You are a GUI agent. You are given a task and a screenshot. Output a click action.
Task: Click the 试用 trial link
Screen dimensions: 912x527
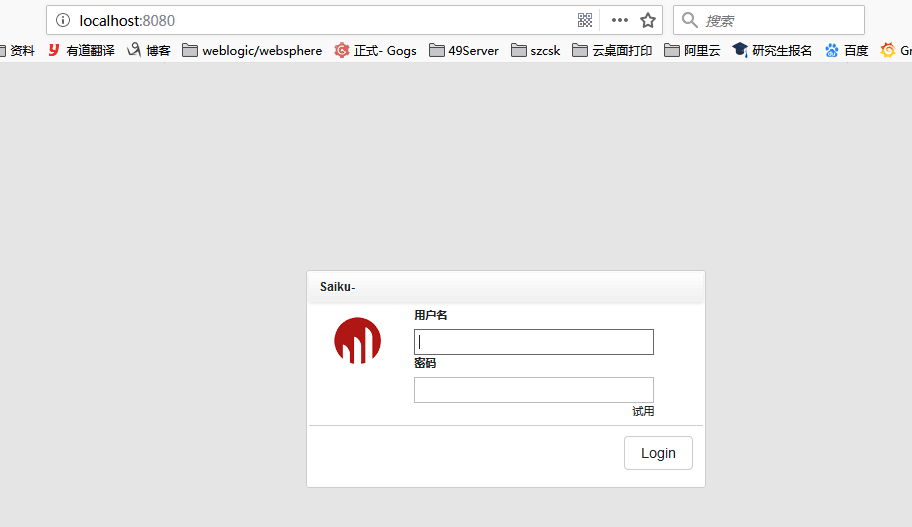tap(643, 411)
